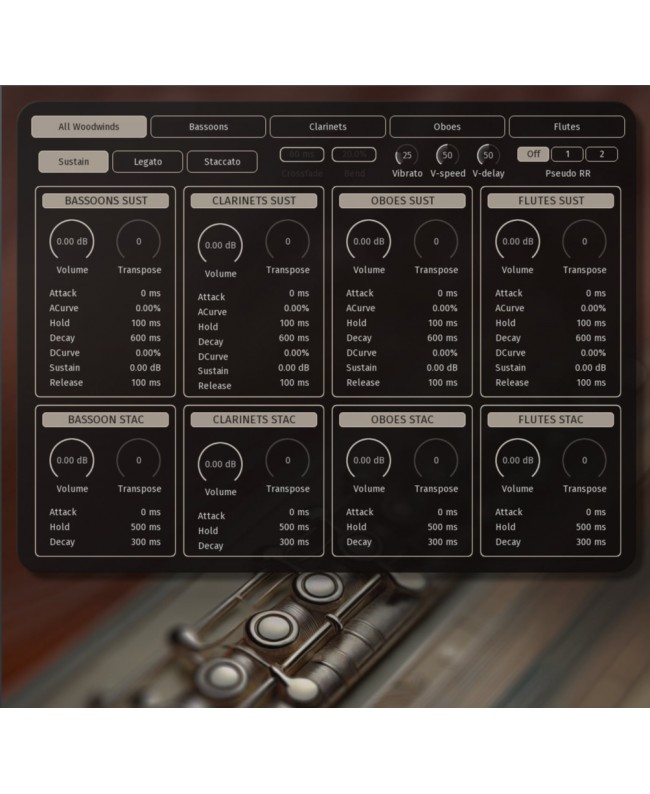Click the Clarinets Stac Volume knob
The image size is (650, 794).
(220, 464)
